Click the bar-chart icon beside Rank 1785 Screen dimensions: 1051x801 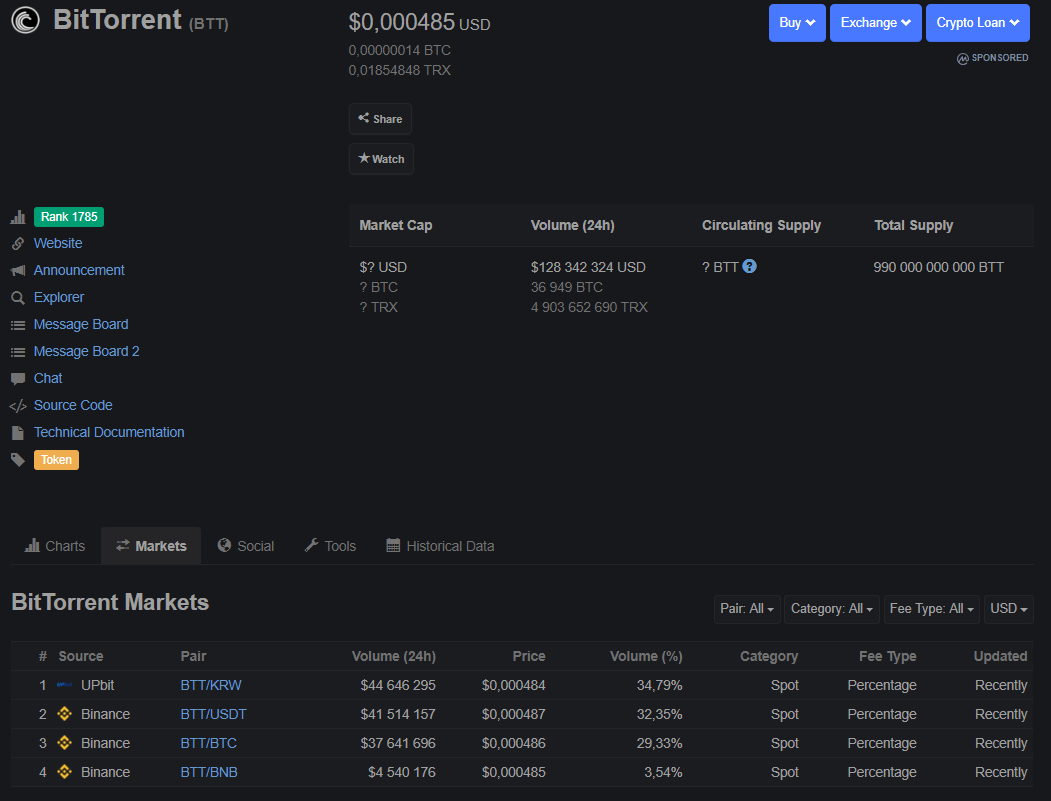(18, 216)
